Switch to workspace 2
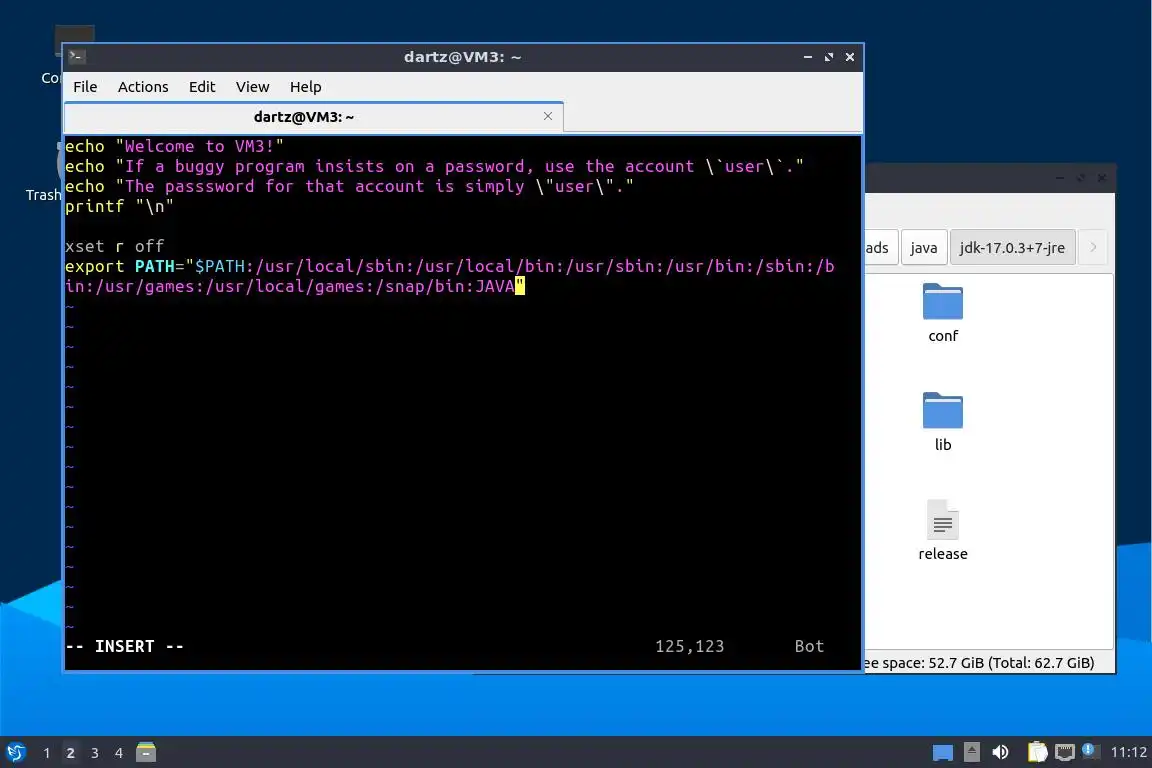 coord(71,753)
